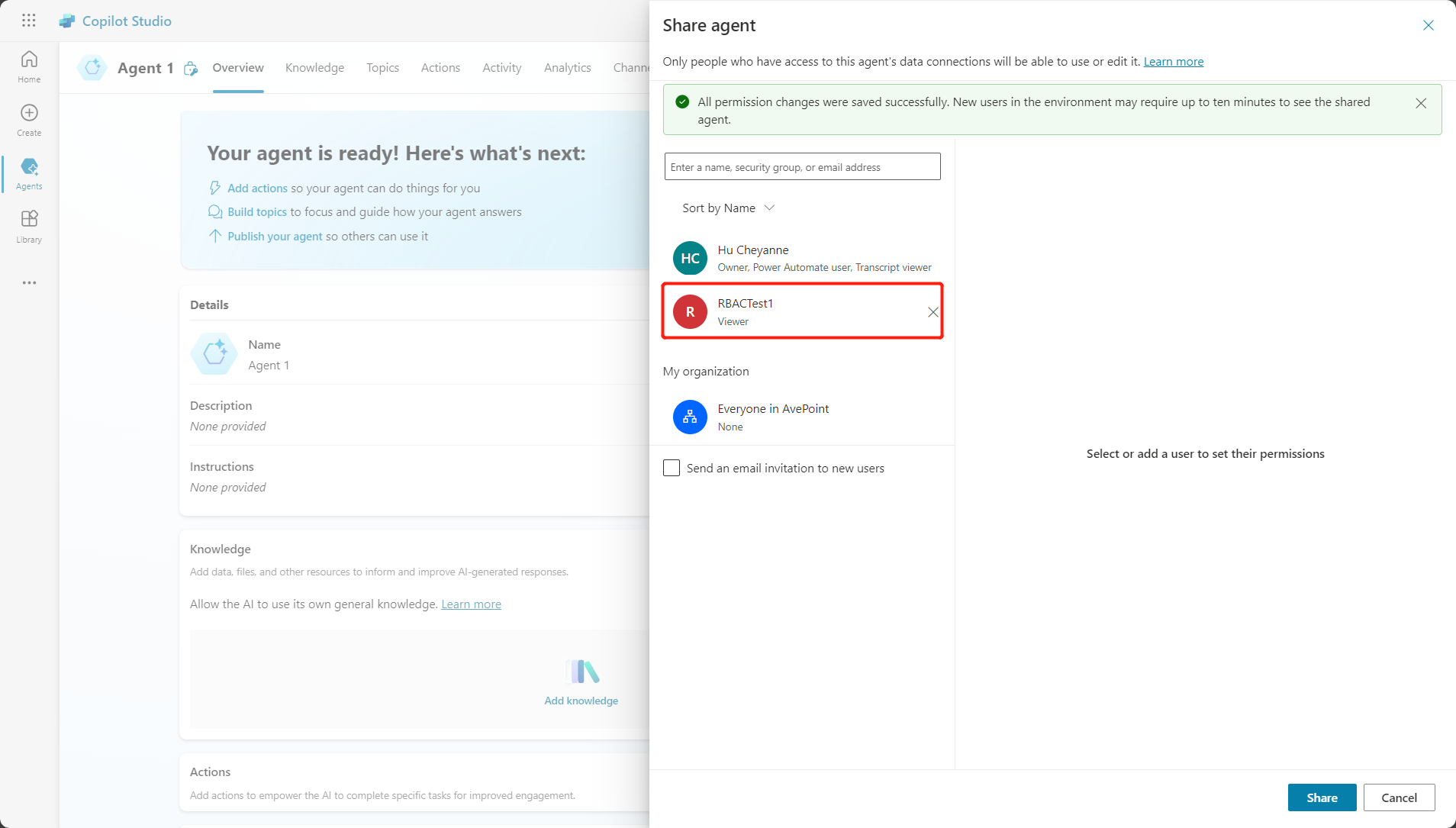Screen dimensions: 1456x828
Task: Click the icon beside Agent 1 title
Action: click(191, 69)
